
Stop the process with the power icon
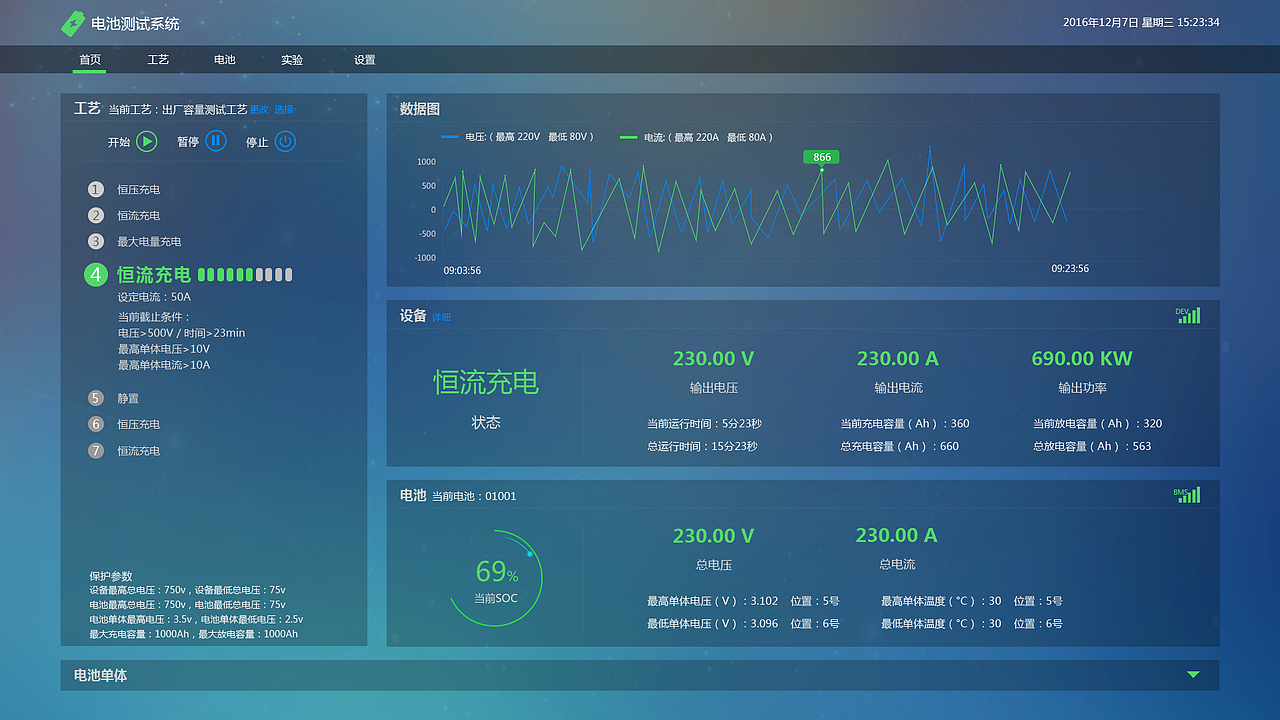pyautogui.click(x=285, y=141)
